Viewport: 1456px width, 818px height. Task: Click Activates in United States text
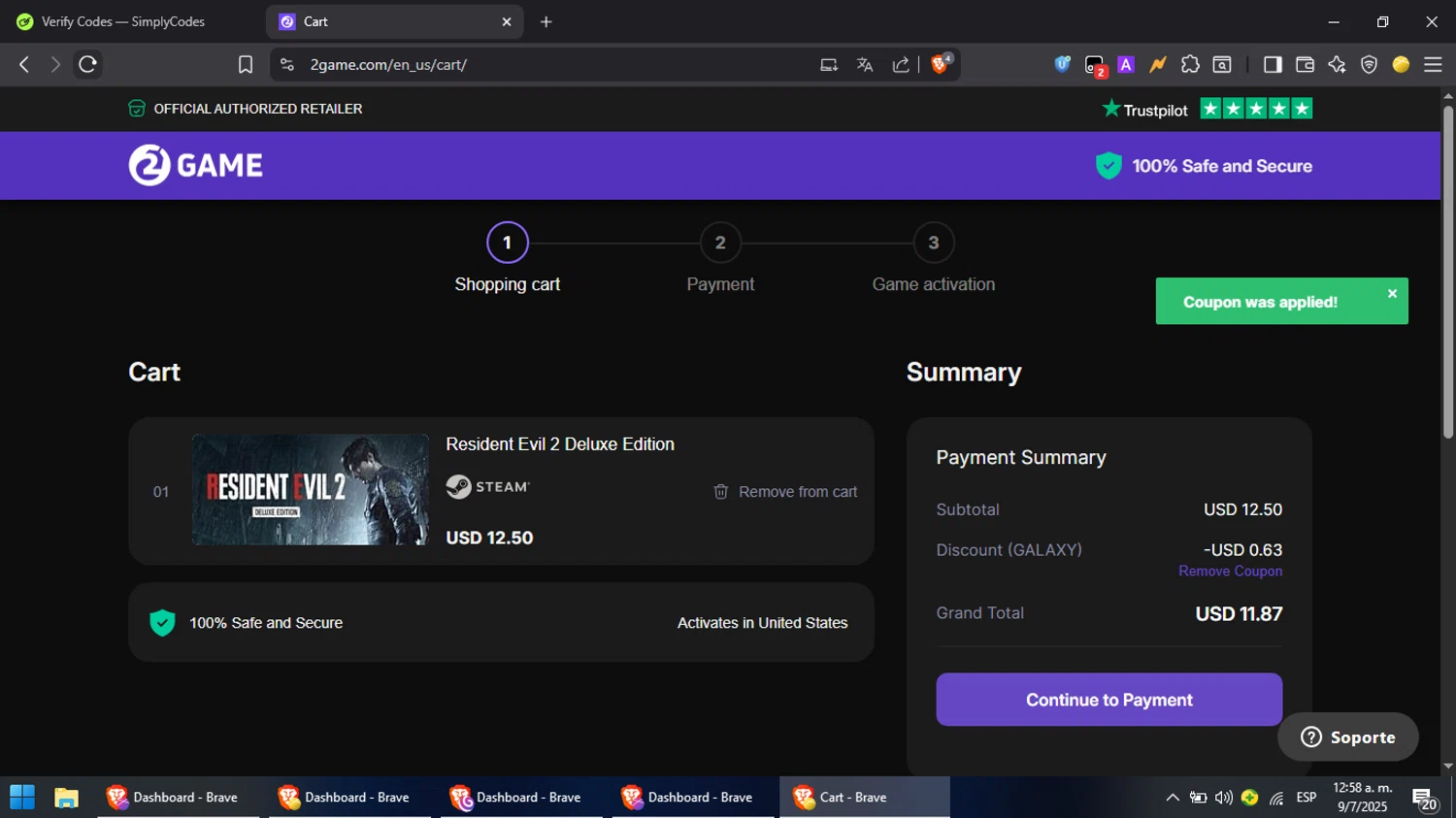(x=762, y=623)
